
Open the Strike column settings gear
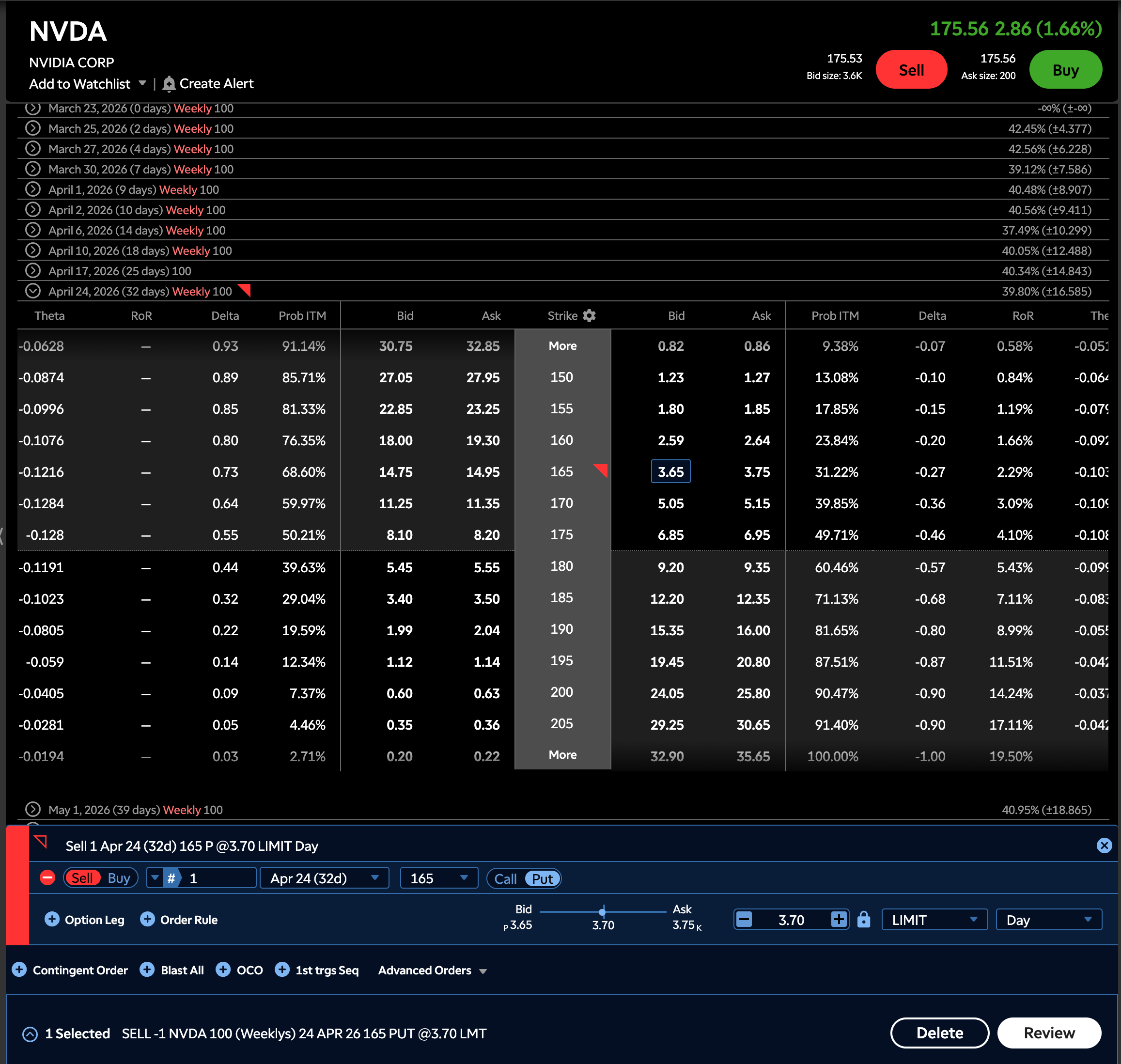point(589,316)
